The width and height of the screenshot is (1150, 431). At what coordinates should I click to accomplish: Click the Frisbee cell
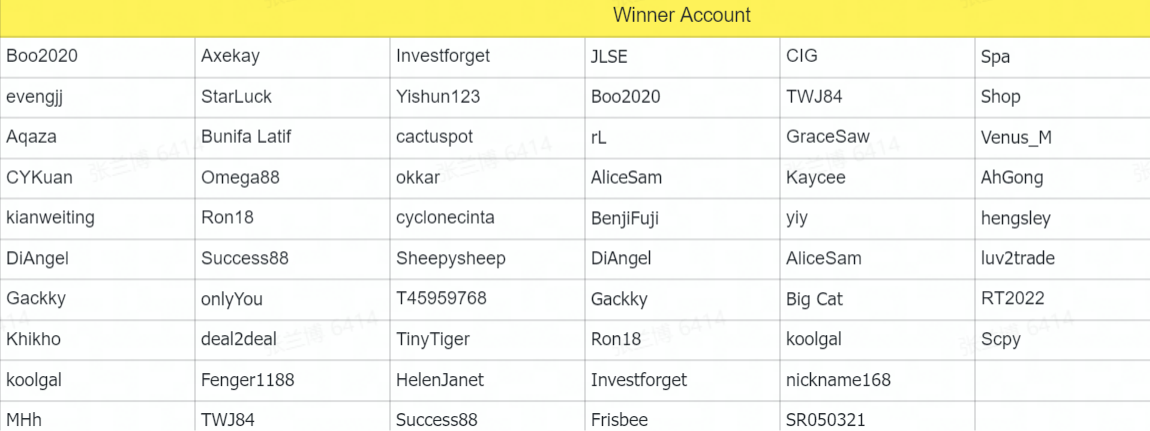pos(682,416)
